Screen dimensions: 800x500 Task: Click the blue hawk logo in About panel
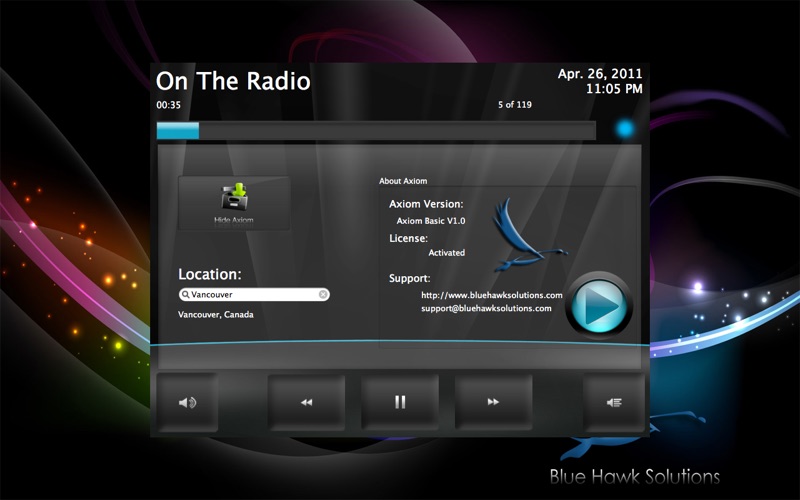[528, 234]
